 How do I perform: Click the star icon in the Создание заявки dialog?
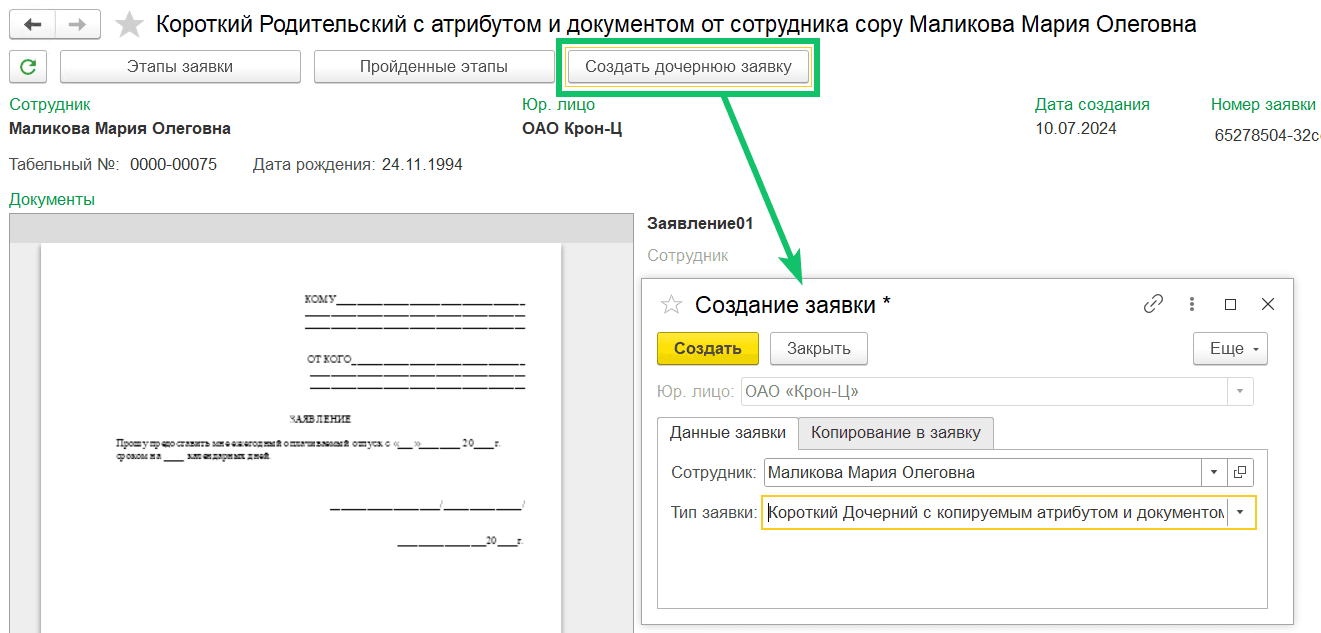(672, 305)
